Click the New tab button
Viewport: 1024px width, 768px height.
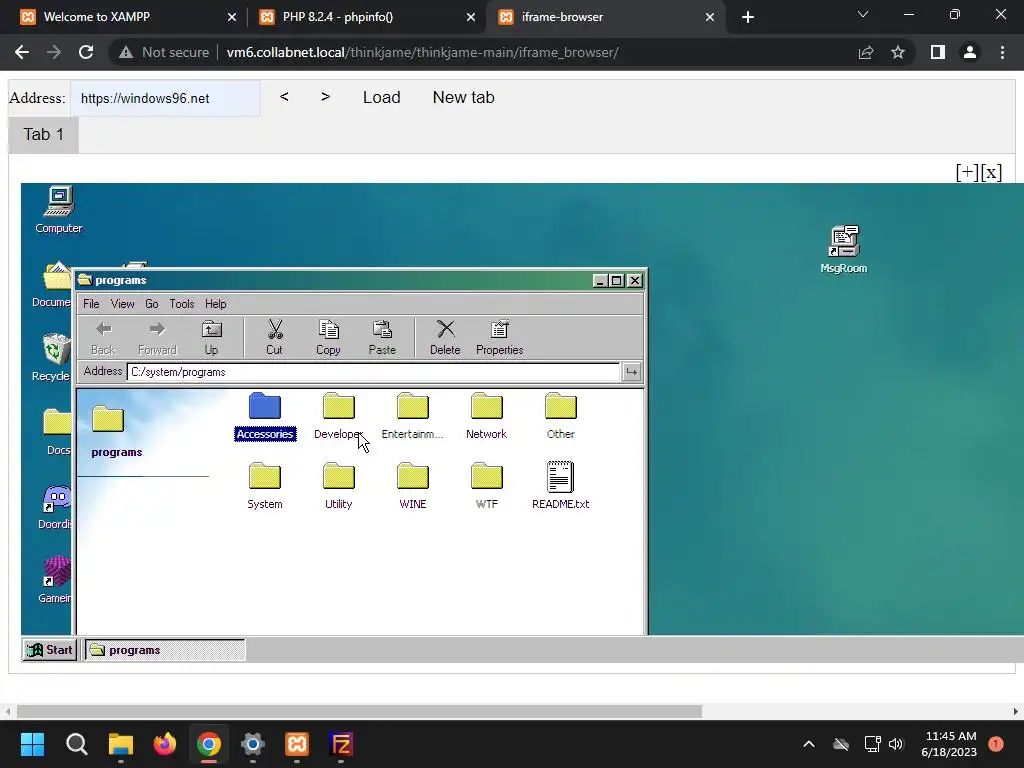pos(463,97)
